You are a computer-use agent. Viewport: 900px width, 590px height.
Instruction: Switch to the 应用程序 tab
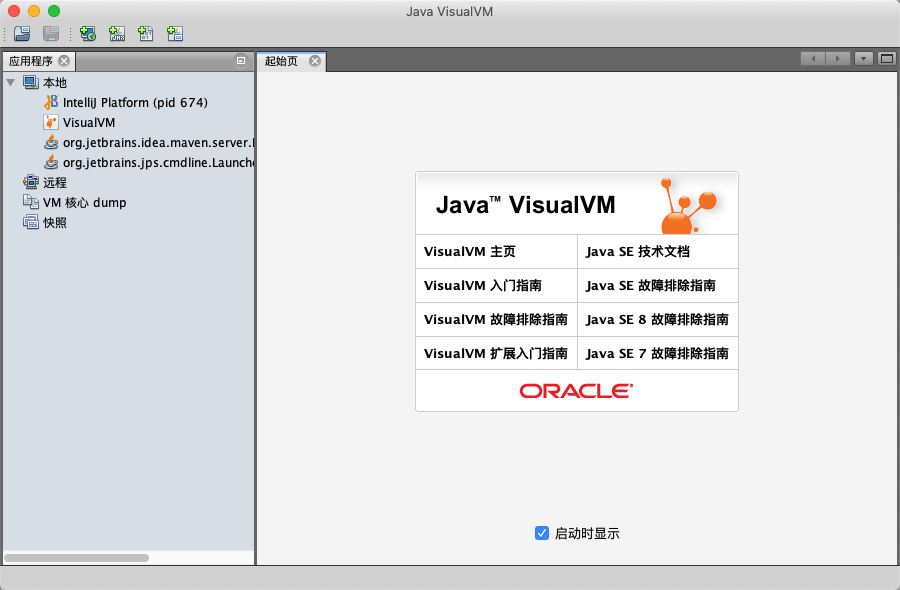point(31,61)
